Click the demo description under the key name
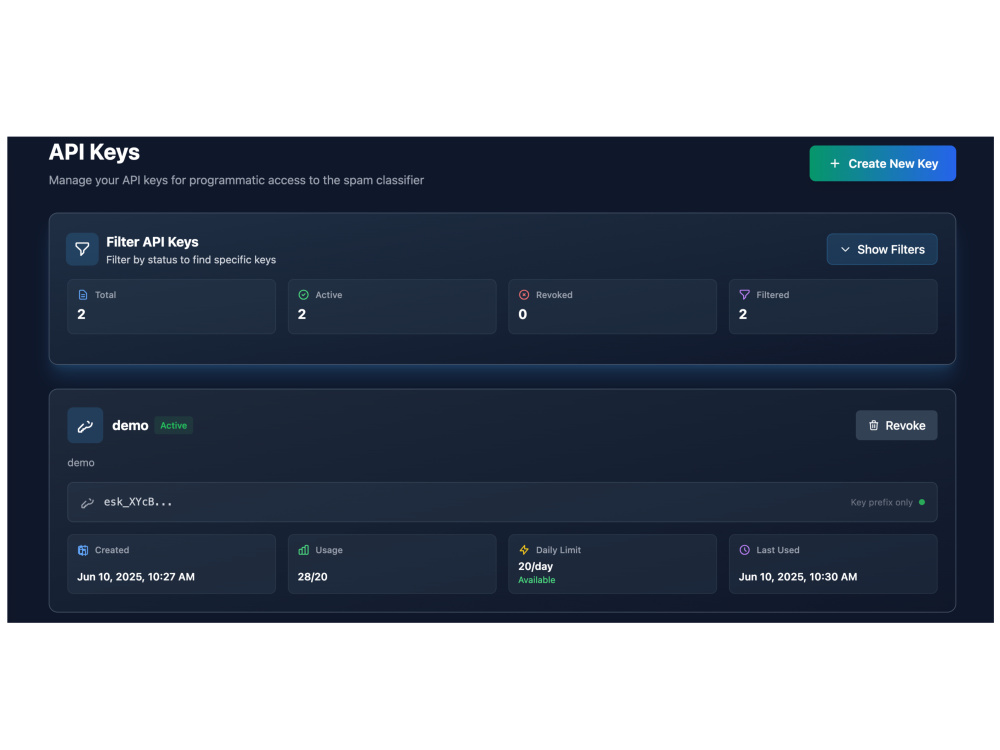The image size is (1000, 750). (x=81, y=462)
